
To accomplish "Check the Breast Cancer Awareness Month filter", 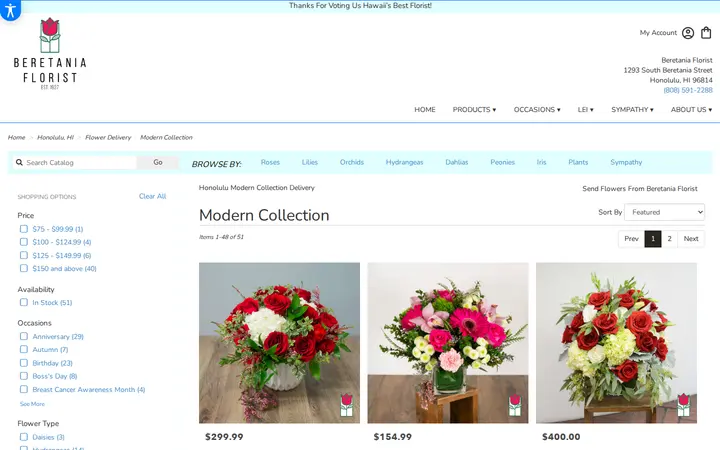I will 24,389.
